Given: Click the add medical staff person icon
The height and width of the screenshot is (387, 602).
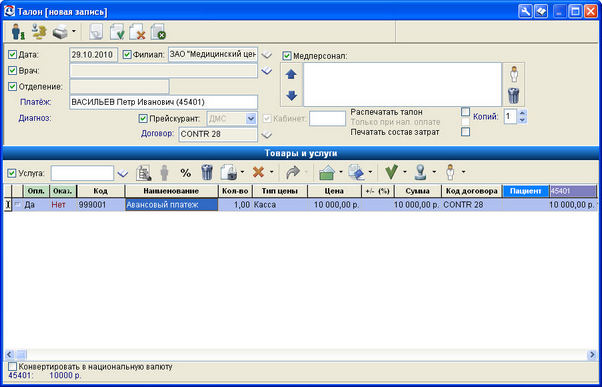Looking at the screenshot, I should [x=514, y=74].
